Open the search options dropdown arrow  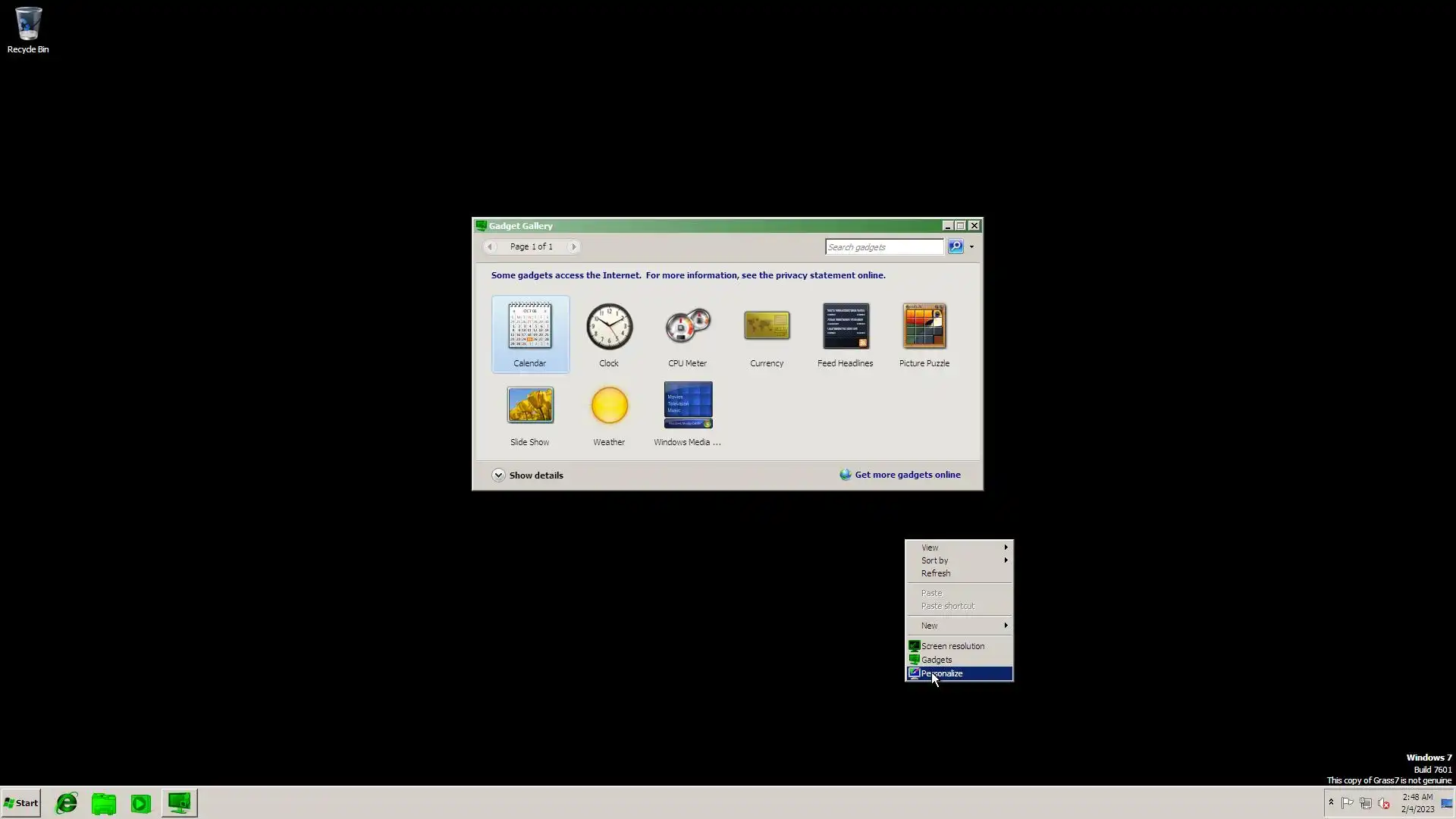(x=971, y=247)
